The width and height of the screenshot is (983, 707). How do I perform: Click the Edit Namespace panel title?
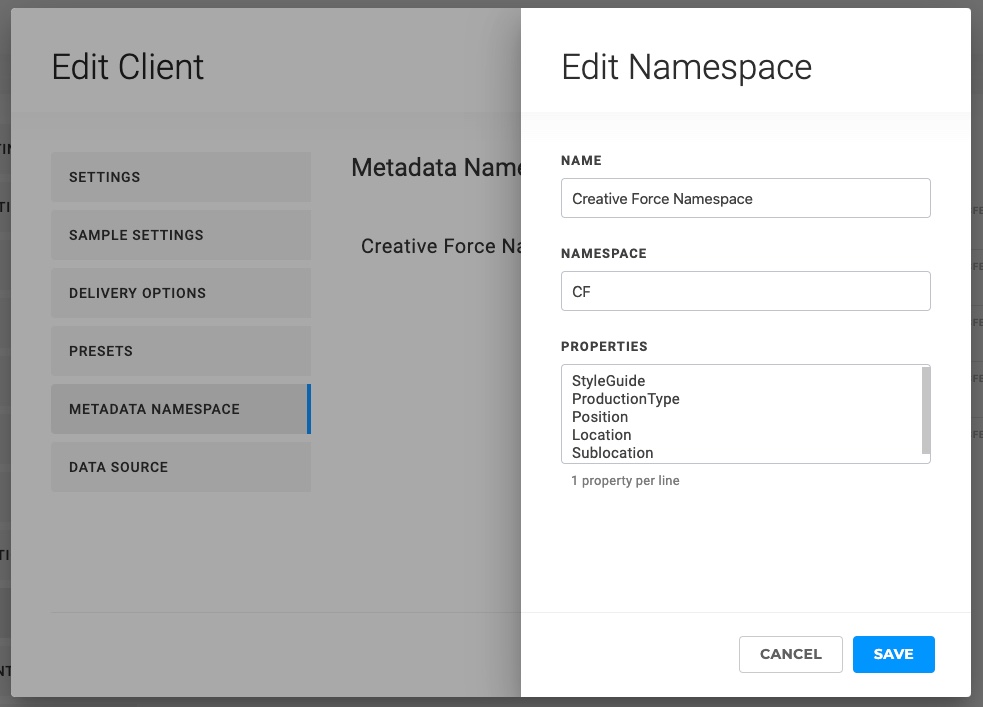(x=686, y=67)
